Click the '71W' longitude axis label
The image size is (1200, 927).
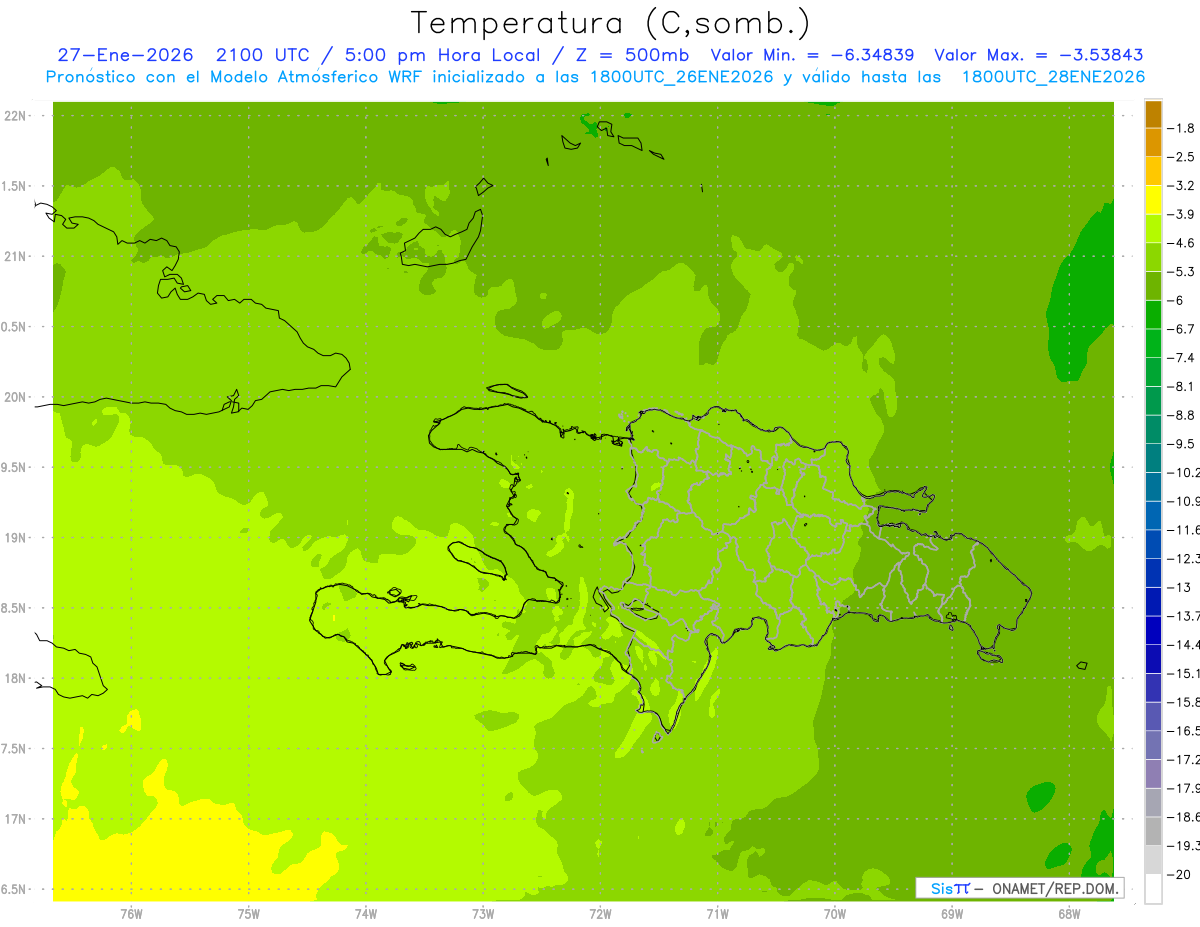point(717,914)
